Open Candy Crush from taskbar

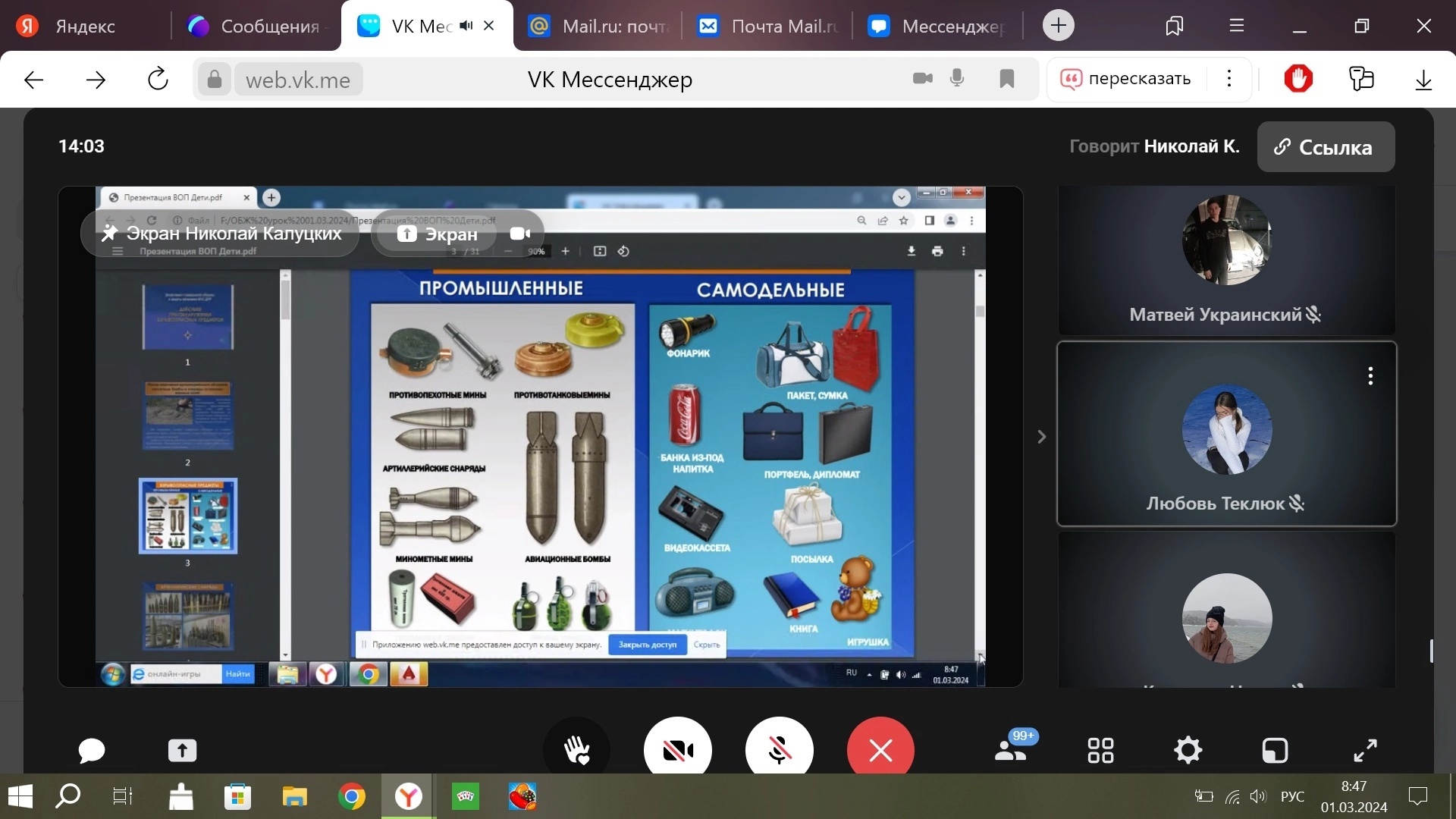(x=522, y=796)
